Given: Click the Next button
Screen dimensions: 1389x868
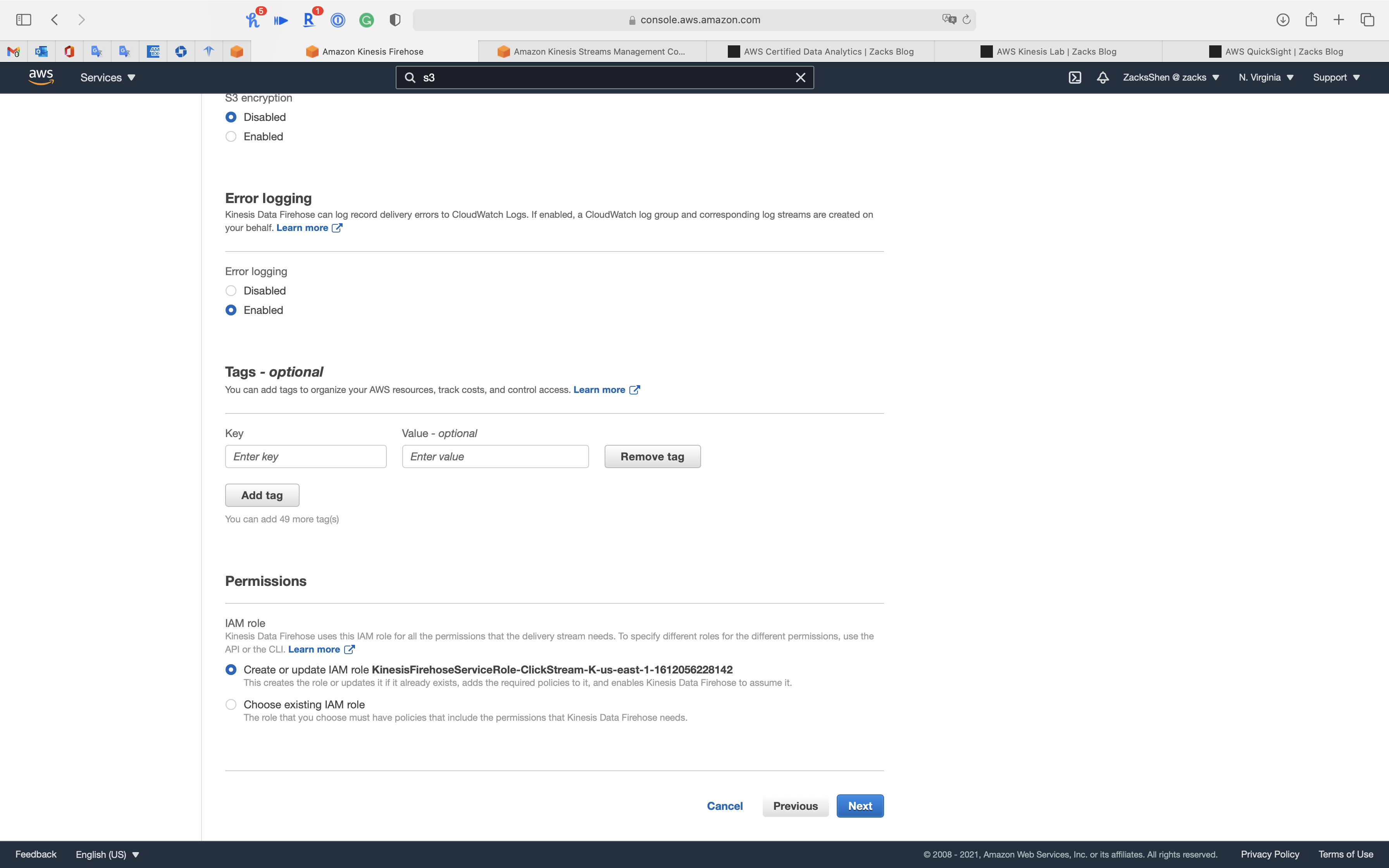Looking at the screenshot, I should [859, 806].
